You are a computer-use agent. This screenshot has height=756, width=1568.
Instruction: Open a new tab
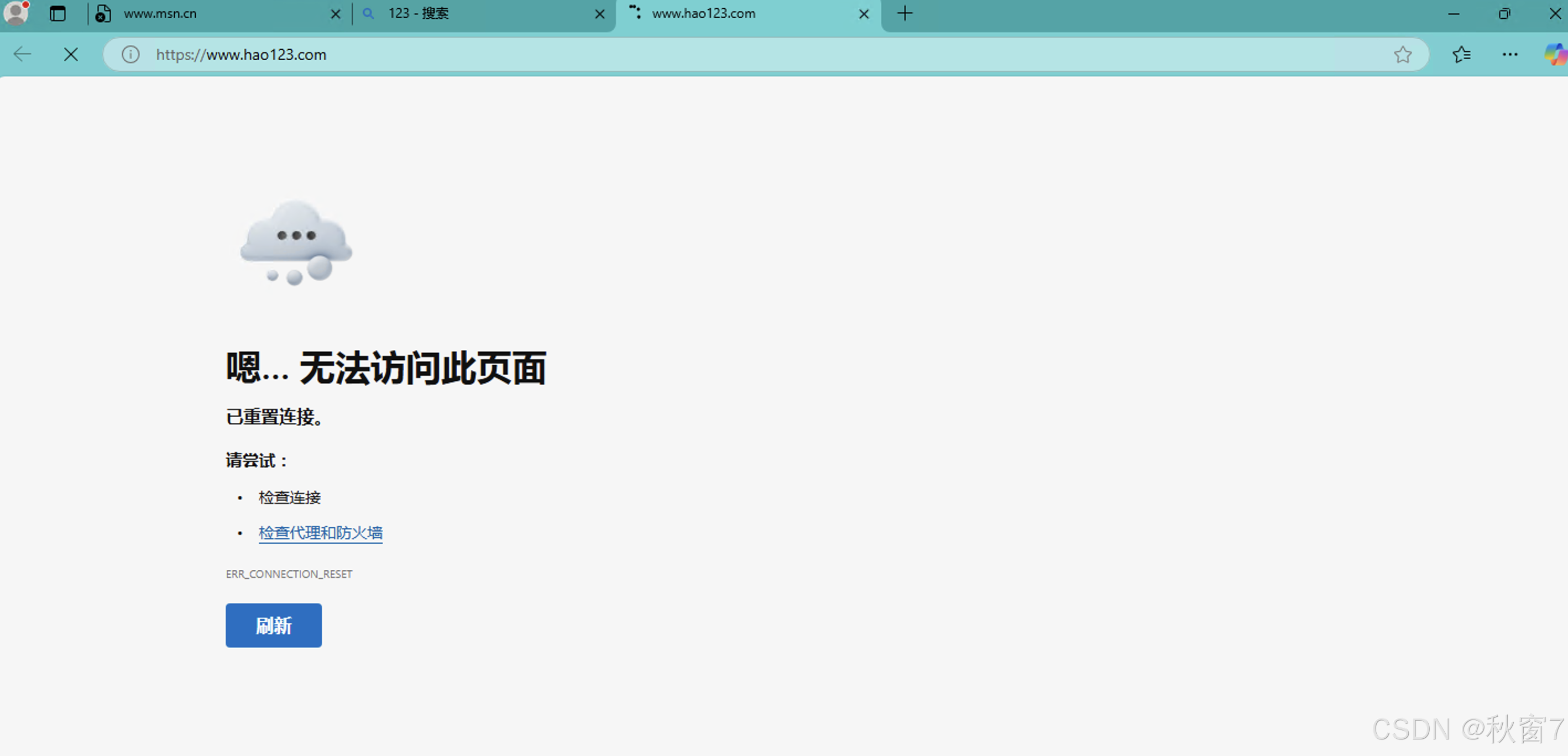905,13
